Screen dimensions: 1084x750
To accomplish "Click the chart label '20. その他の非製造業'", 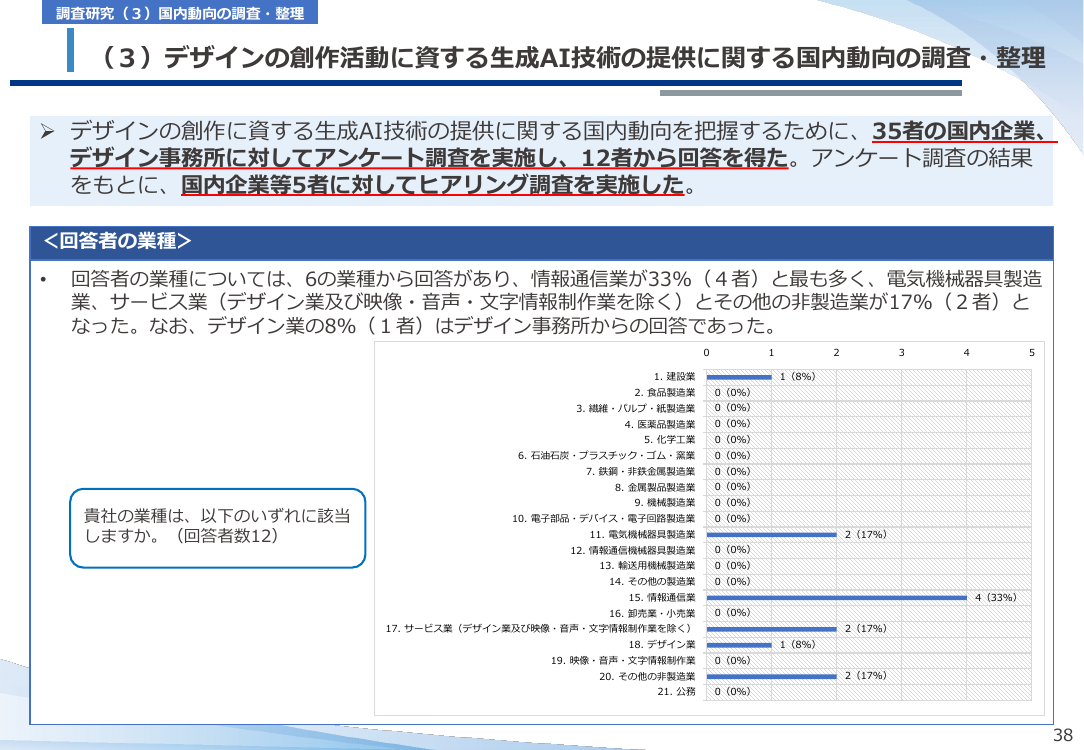I will pyautogui.click(x=648, y=676).
